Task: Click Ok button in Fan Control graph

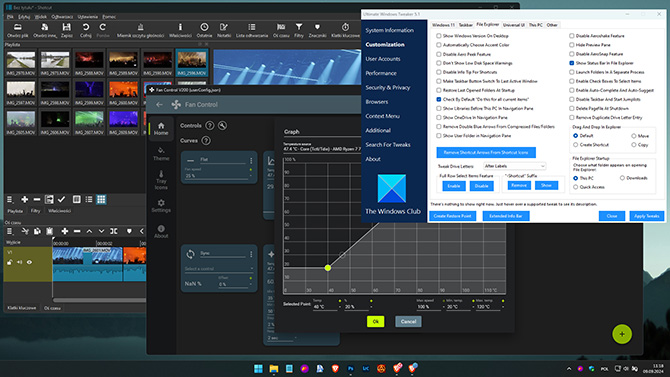Action: pyautogui.click(x=375, y=321)
